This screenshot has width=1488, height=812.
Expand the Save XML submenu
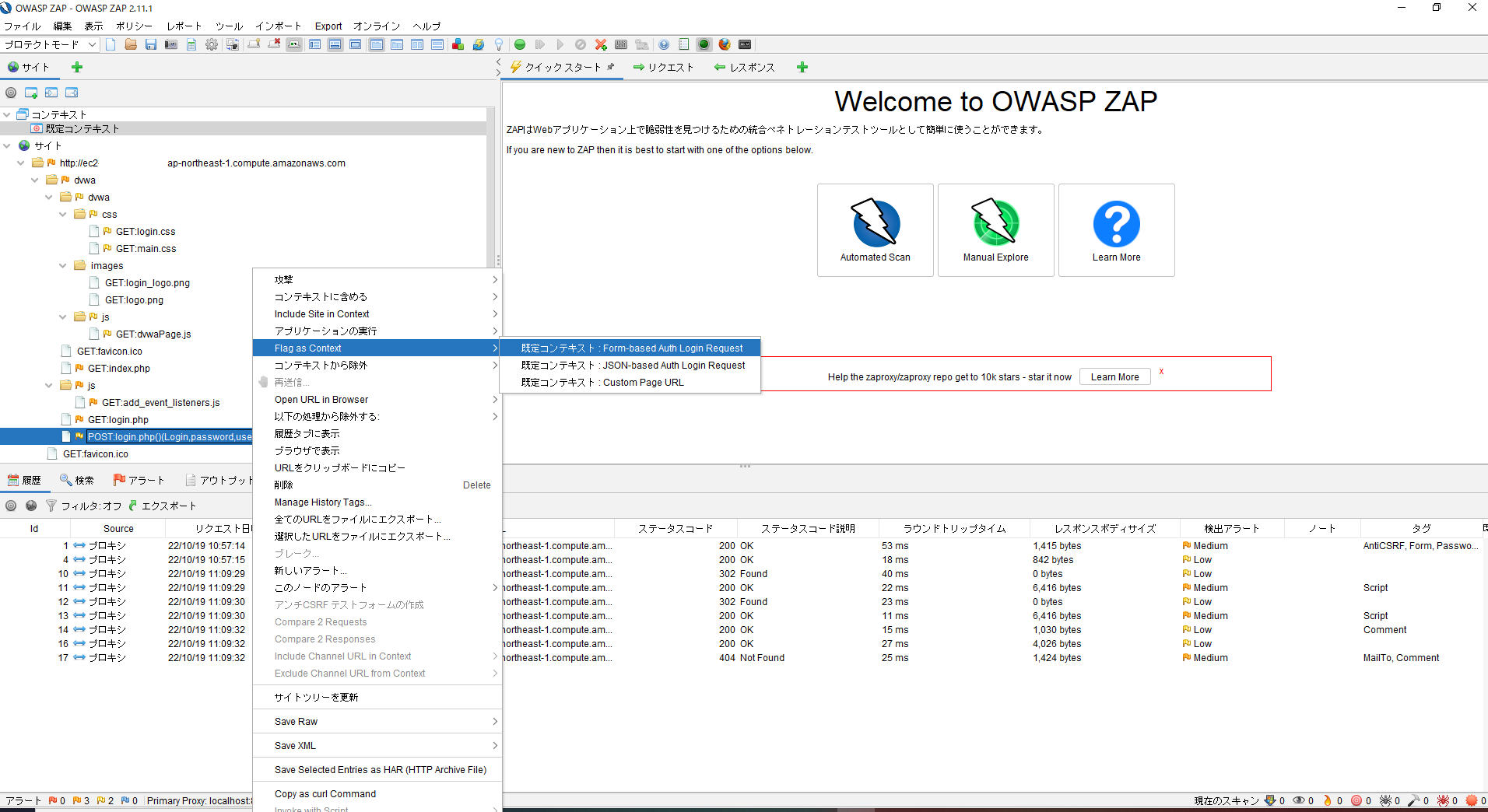[x=377, y=745]
